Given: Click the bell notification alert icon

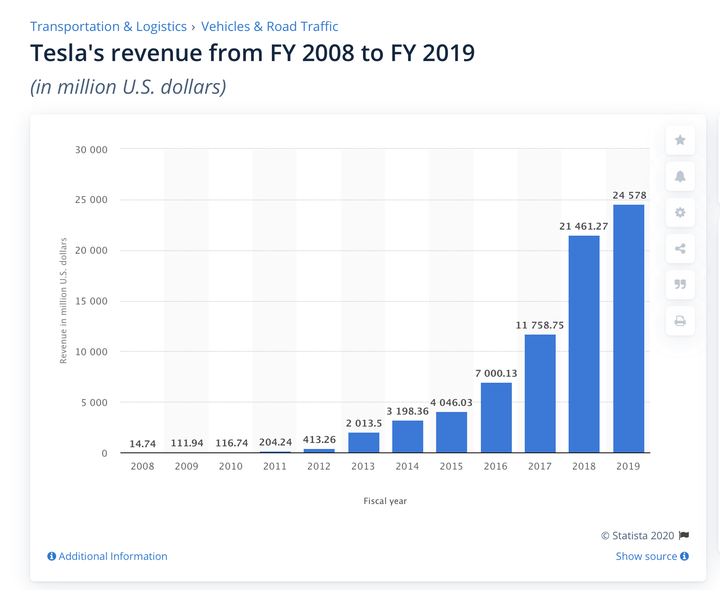Looking at the screenshot, I should tap(680, 176).
